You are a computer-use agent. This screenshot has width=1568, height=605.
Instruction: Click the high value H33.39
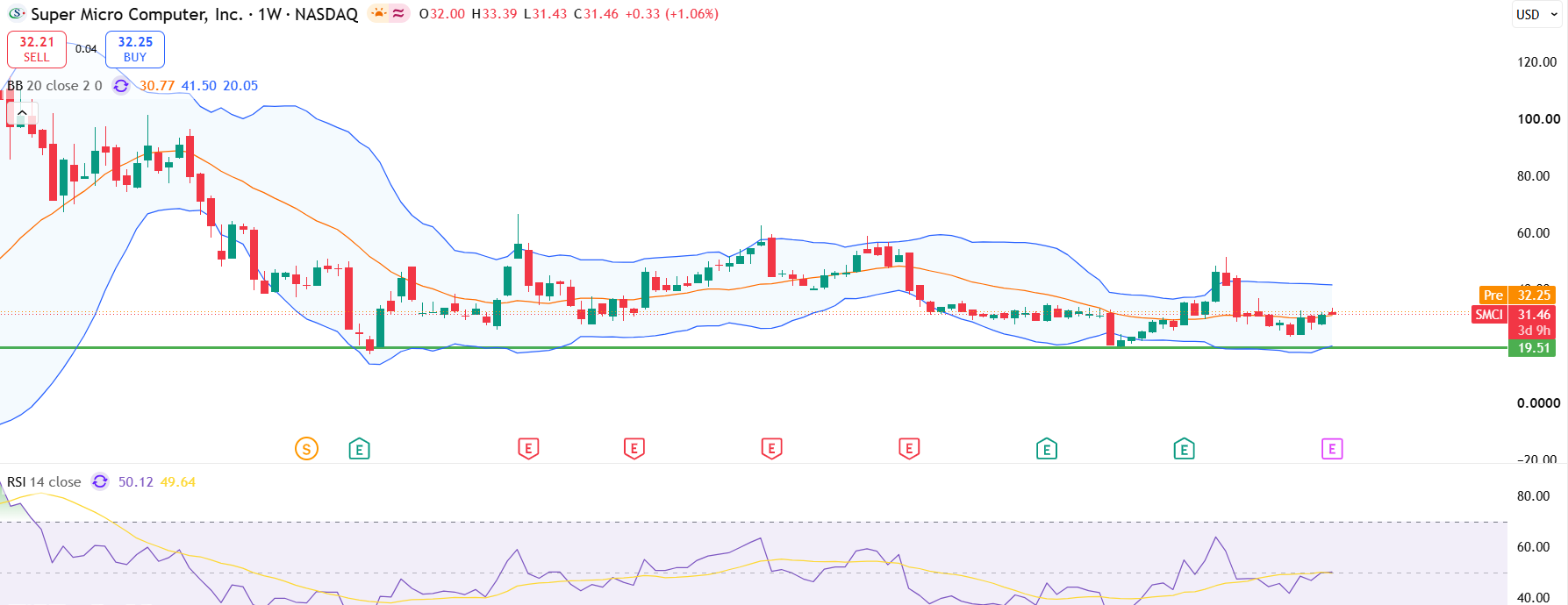[494, 14]
